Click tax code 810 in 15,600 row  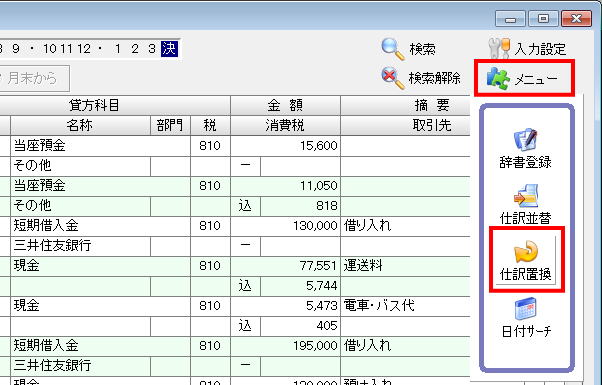click(x=210, y=146)
